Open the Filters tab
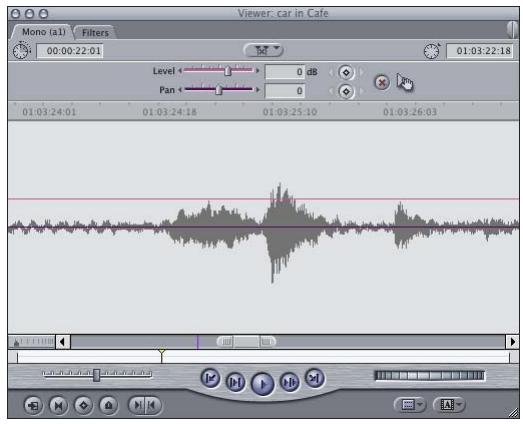Viewport: 523px width, 424px height. 95,33
